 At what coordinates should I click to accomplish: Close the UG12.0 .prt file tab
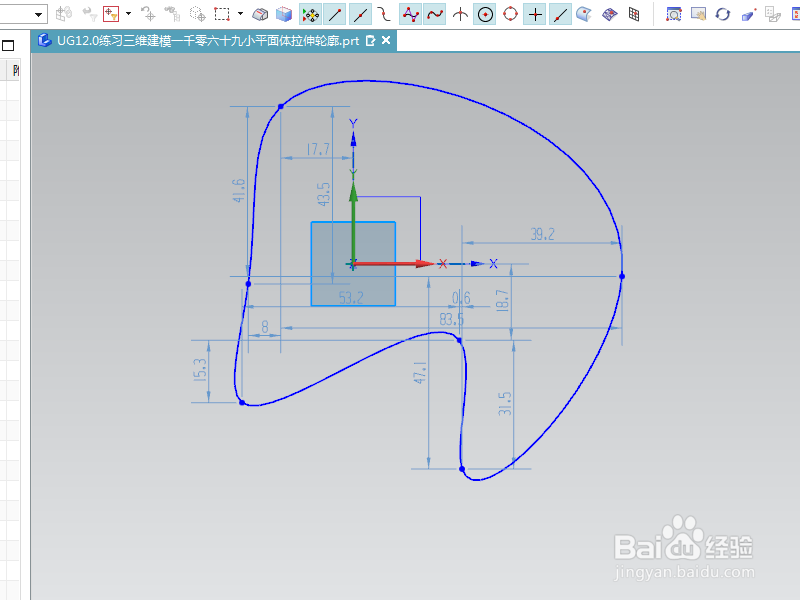point(386,40)
